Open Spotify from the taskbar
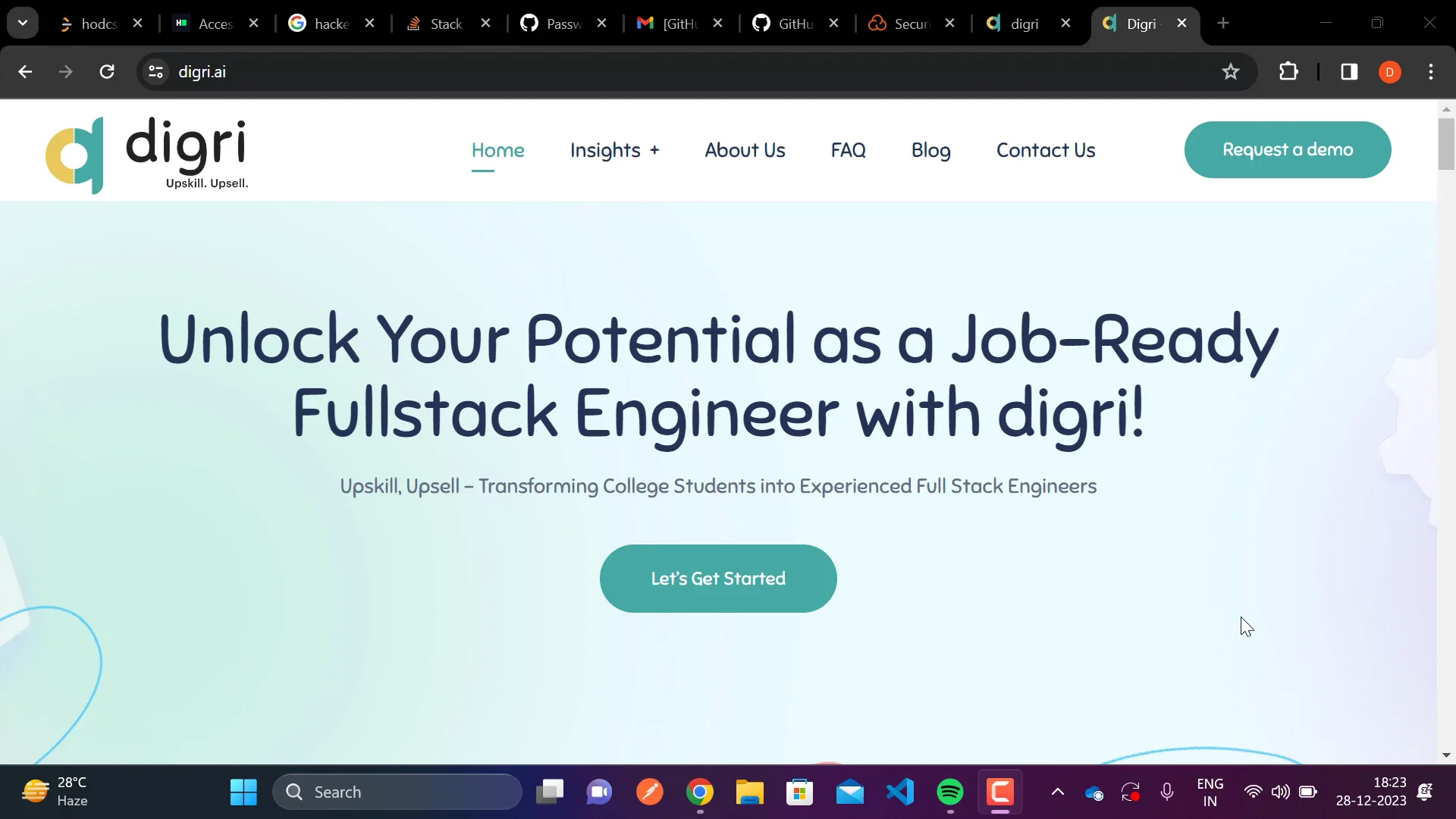The height and width of the screenshot is (819, 1456). pyautogui.click(x=950, y=792)
